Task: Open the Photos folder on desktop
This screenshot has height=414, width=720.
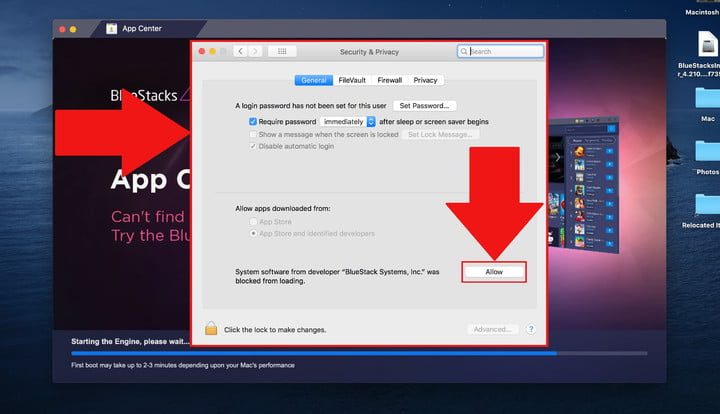Action: click(708, 151)
